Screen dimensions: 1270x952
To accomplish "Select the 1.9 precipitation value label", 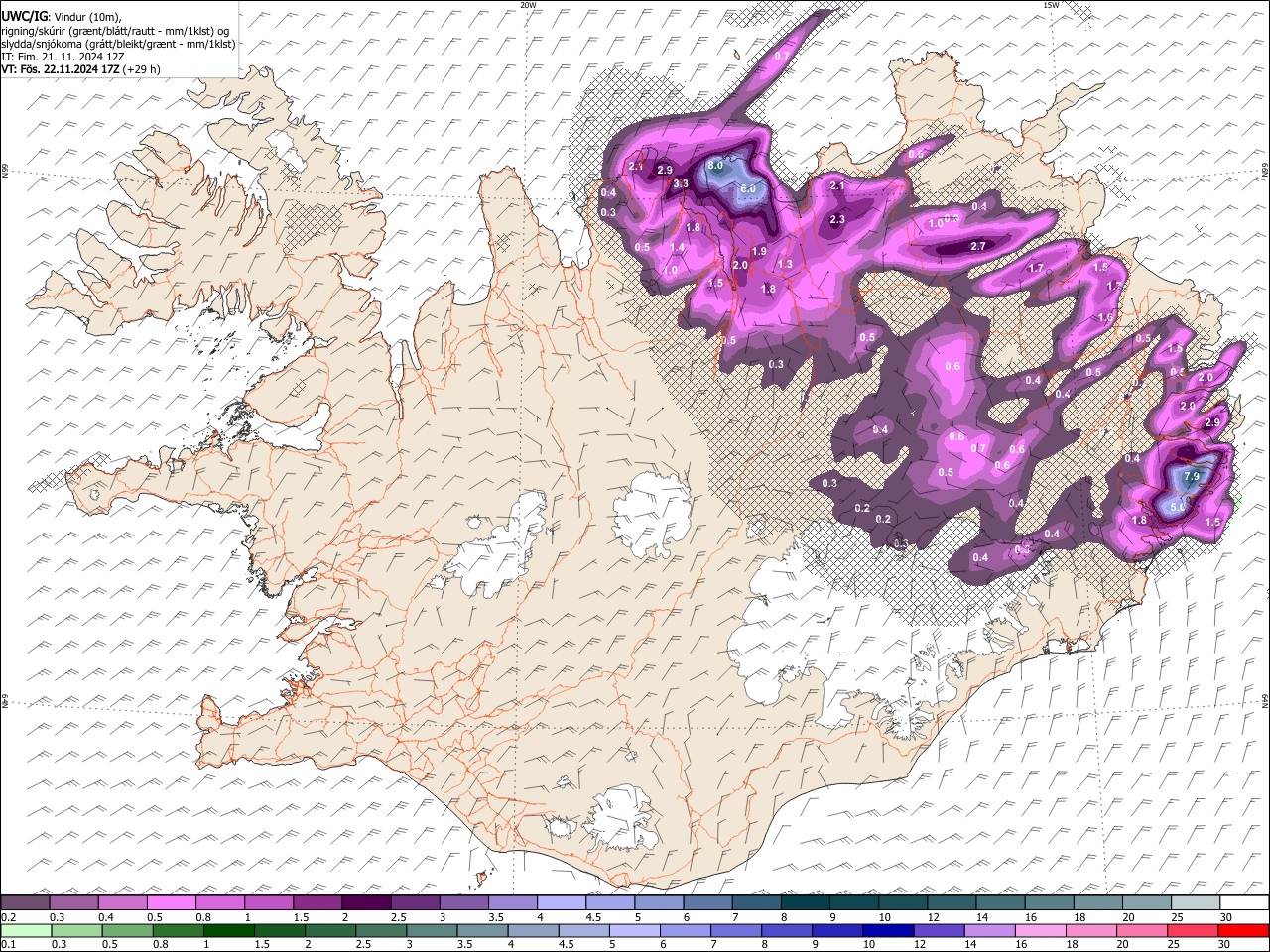I will (x=759, y=252).
